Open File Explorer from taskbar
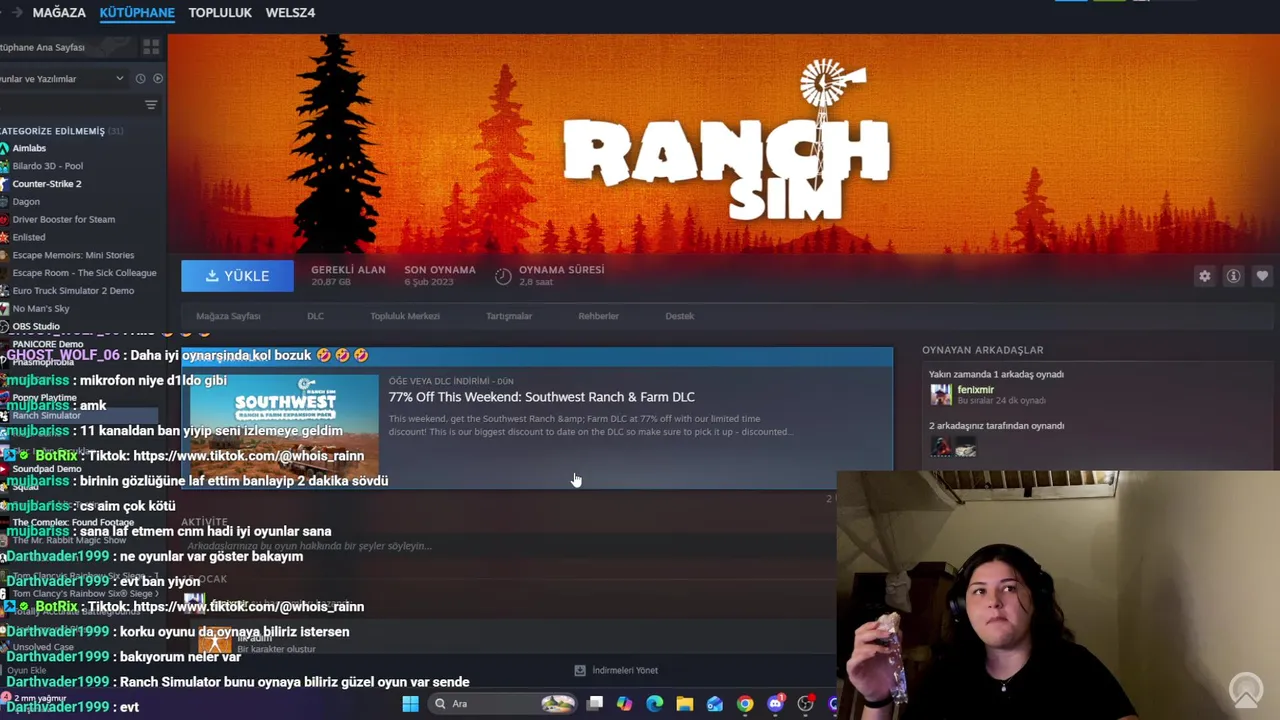The width and height of the screenshot is (1280, 720). pos(684,704)
